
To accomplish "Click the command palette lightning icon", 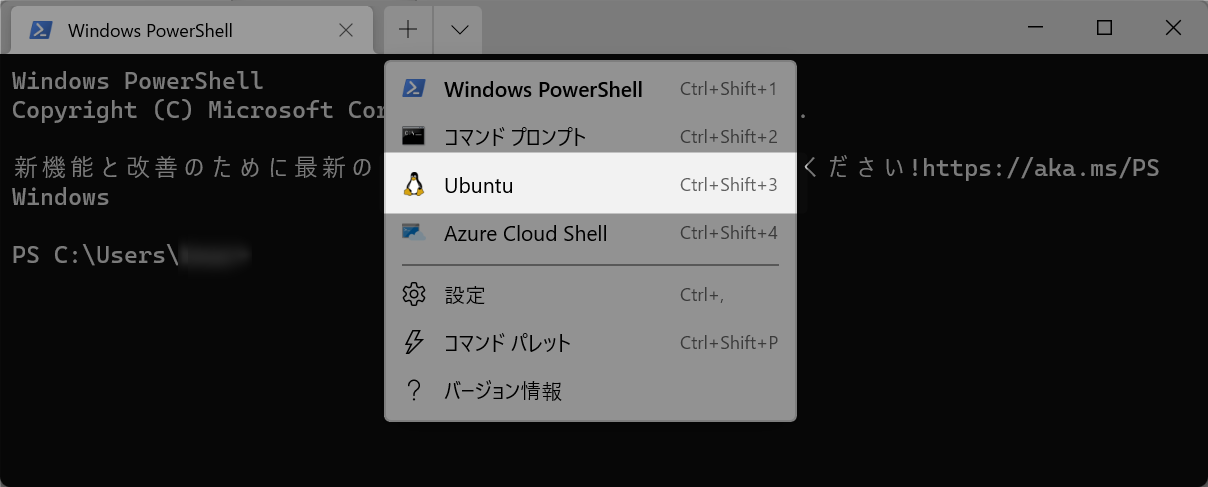I will tap(414, 343).
